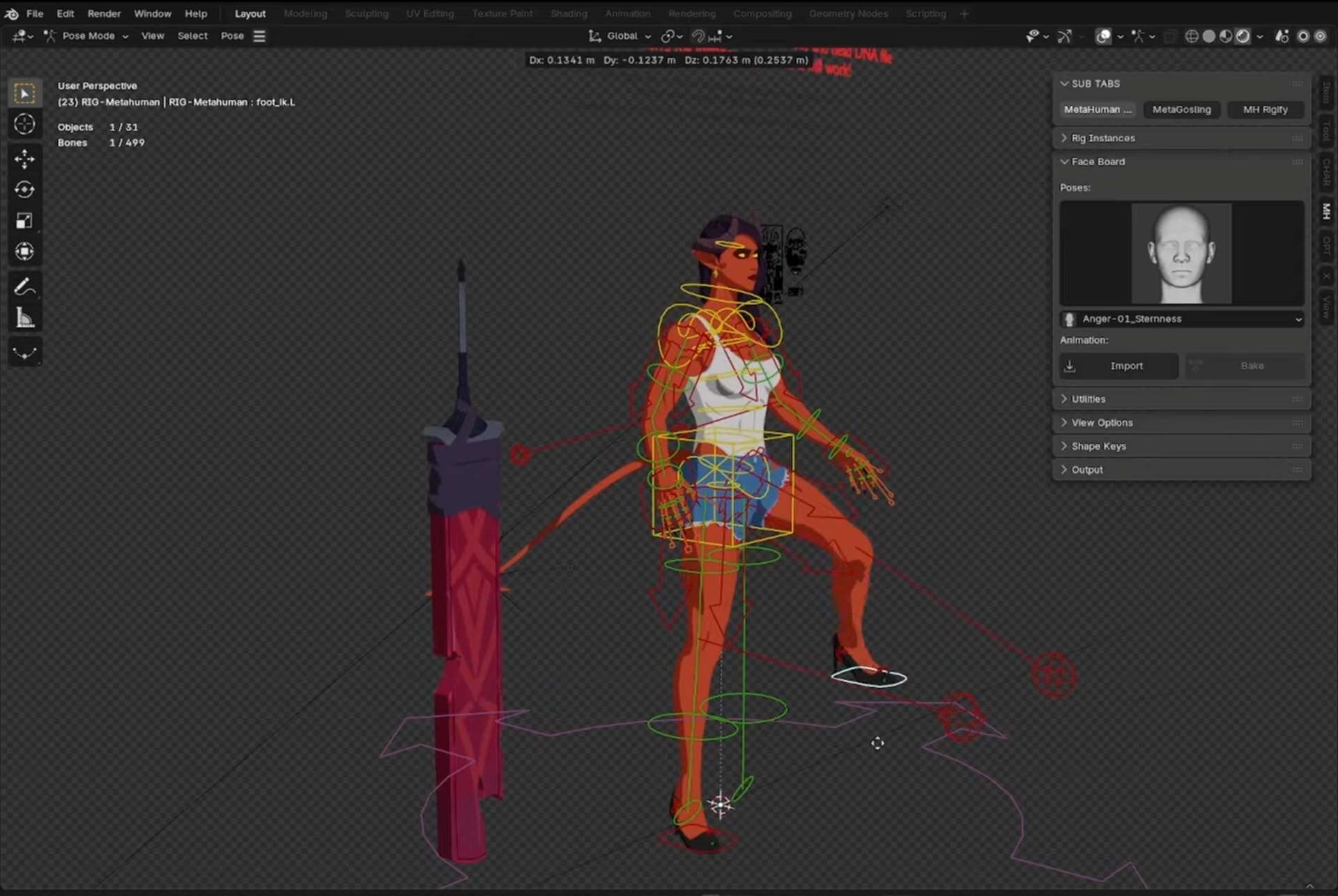Toggle viewport gizmos visibility
This screenshot has height=896, width=1338.
tap(1064, 36)
